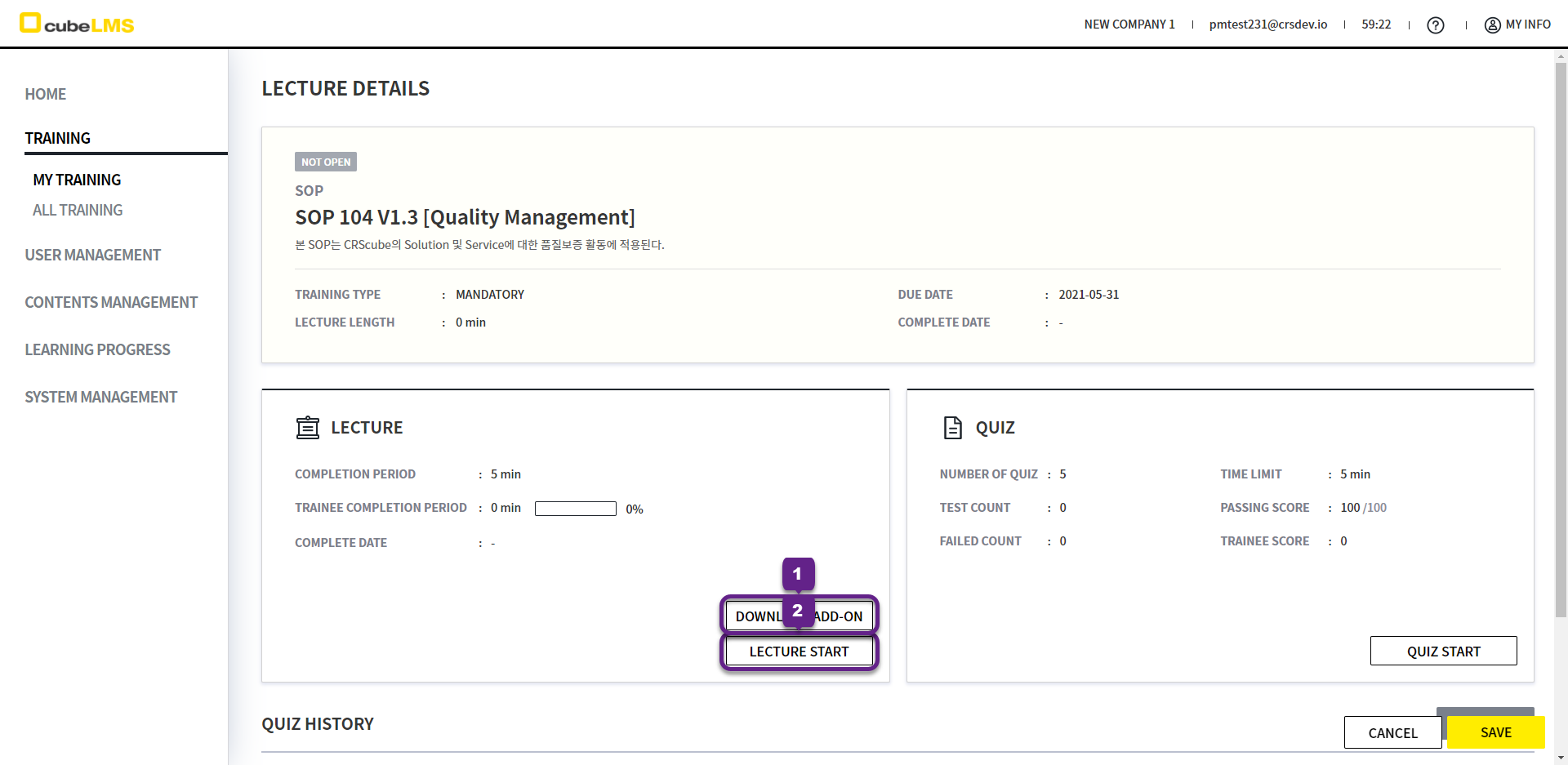
Task: Click the MY INFO user icon
Action: point(1492,25)
